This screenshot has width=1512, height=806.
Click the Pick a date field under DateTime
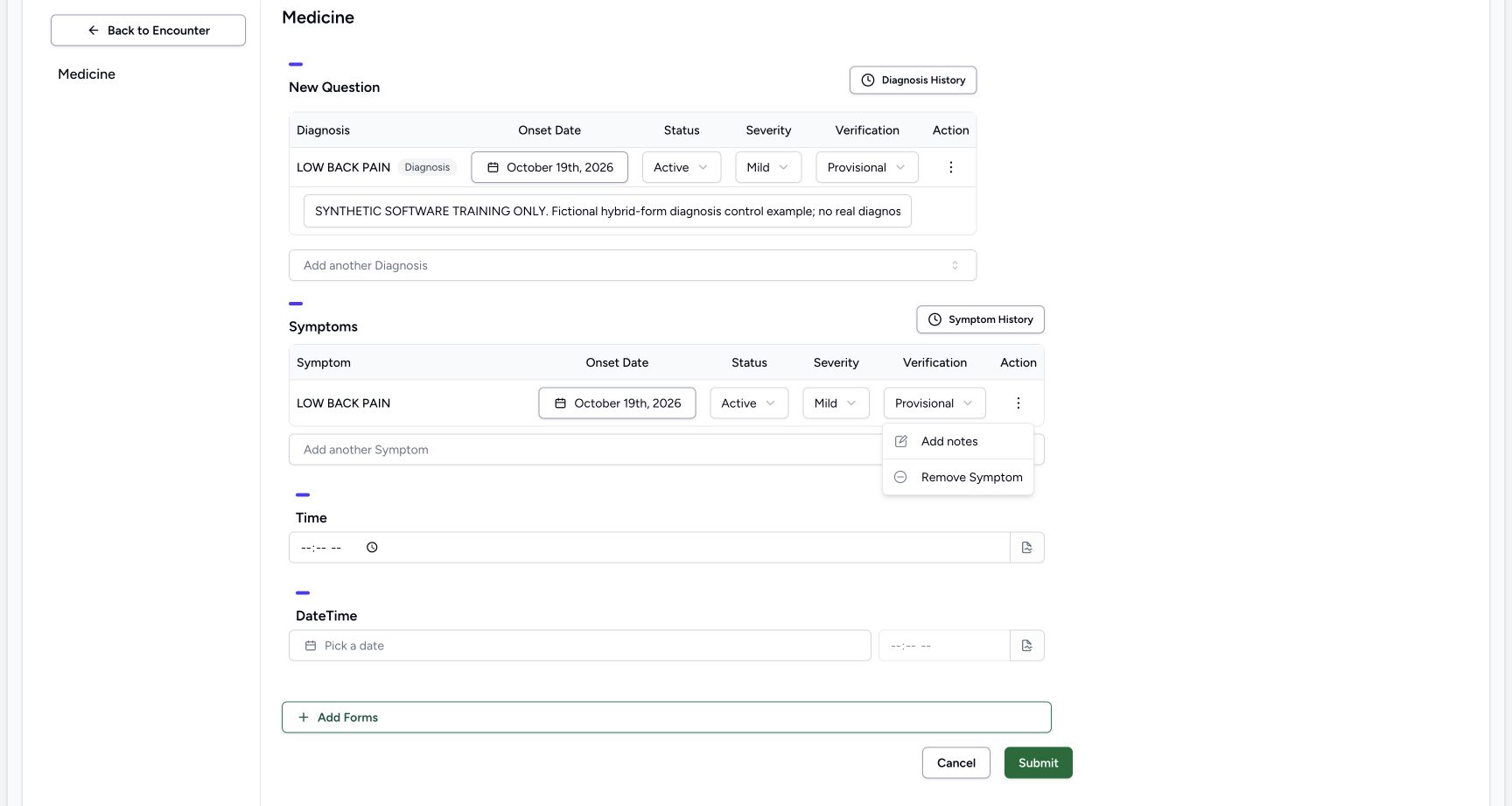click(579, 646)
